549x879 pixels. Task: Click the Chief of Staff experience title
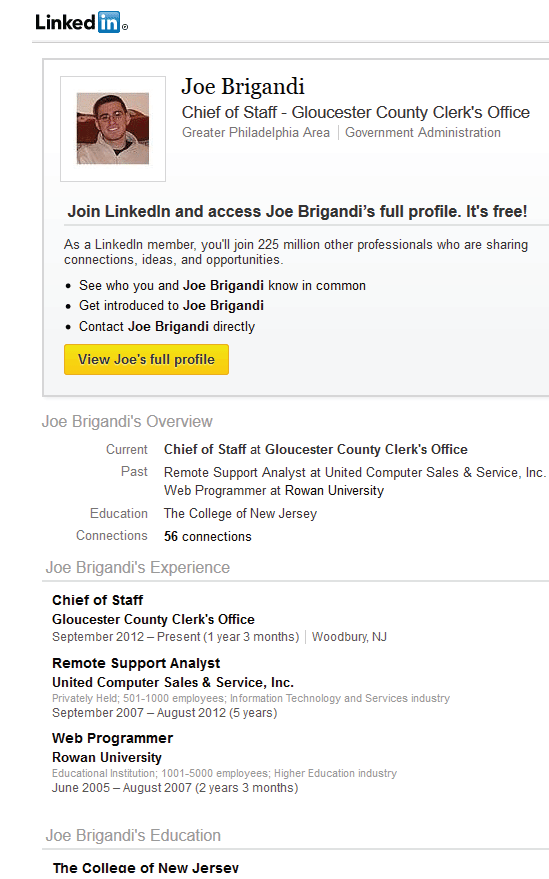(98, 600)
